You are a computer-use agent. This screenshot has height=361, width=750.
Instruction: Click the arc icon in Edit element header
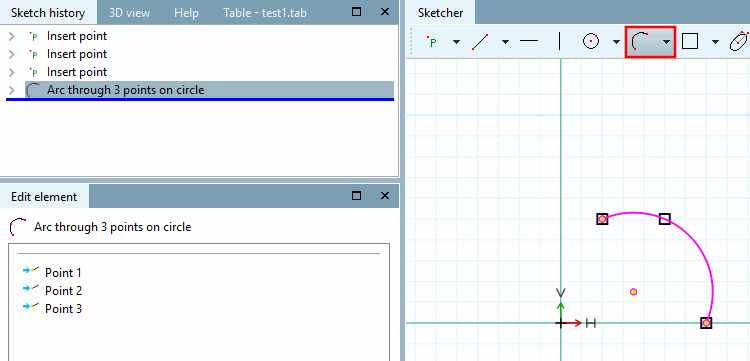click(18, 227)
